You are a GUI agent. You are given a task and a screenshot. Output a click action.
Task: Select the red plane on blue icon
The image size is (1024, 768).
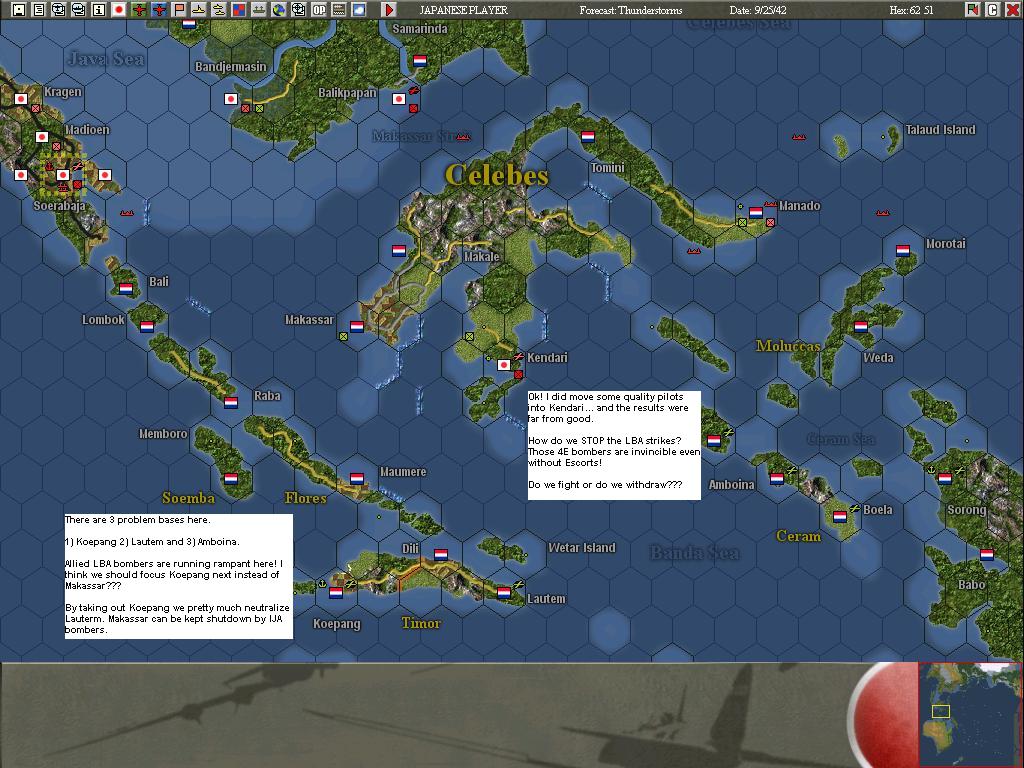coord(159,9)
